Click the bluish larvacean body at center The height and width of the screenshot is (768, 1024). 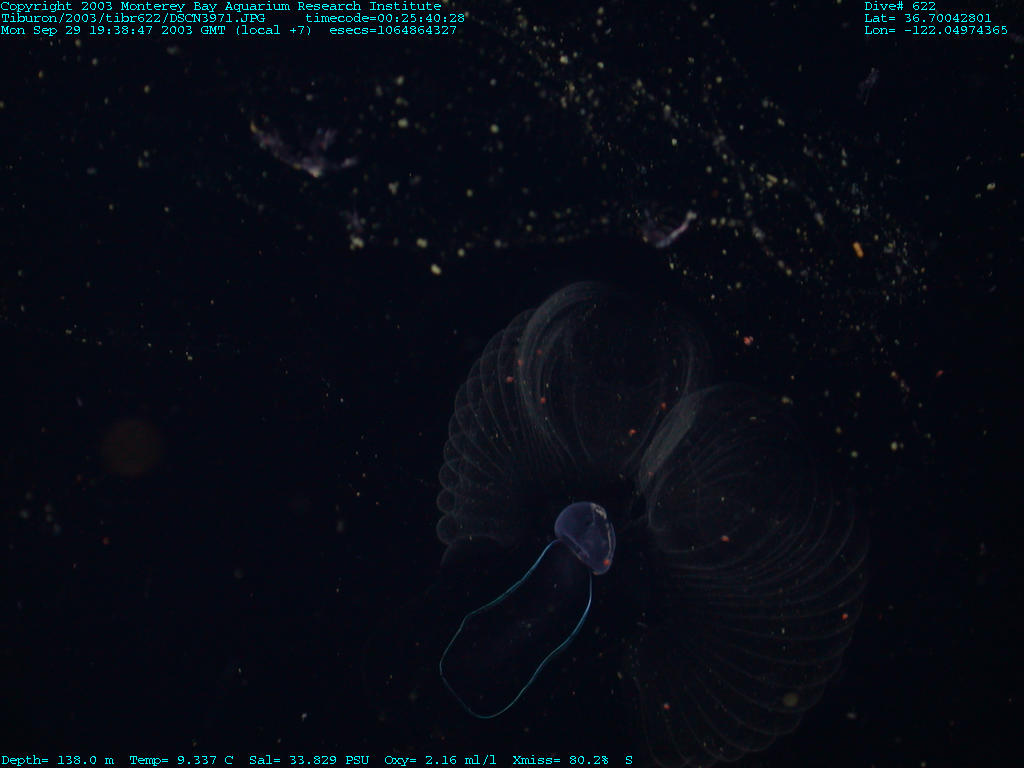[x=586, y=535]
